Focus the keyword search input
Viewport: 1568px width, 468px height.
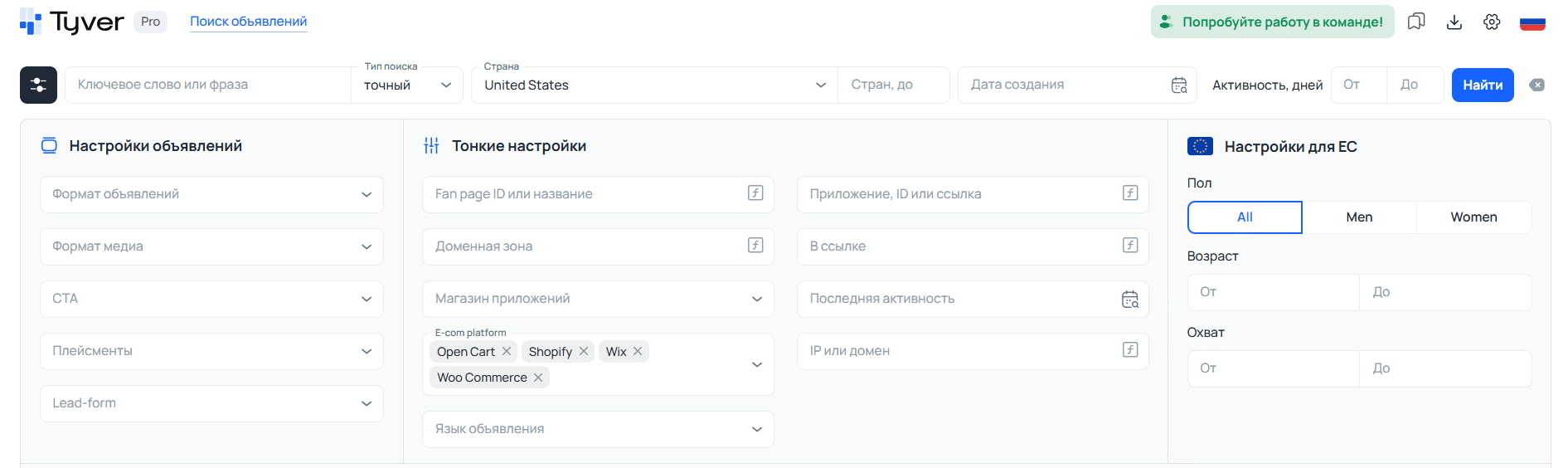click(207, 85)
